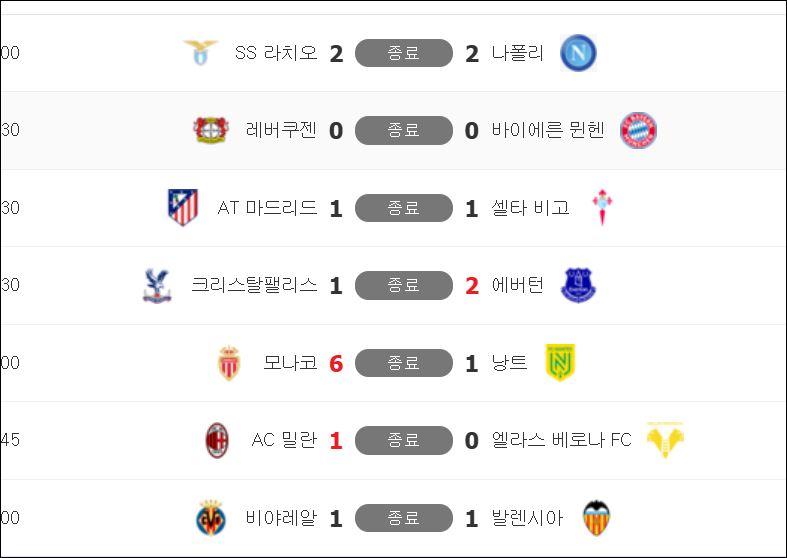
Task: Click the Valencia team crest
Action: pyautogui.click(x=597, y=518)
